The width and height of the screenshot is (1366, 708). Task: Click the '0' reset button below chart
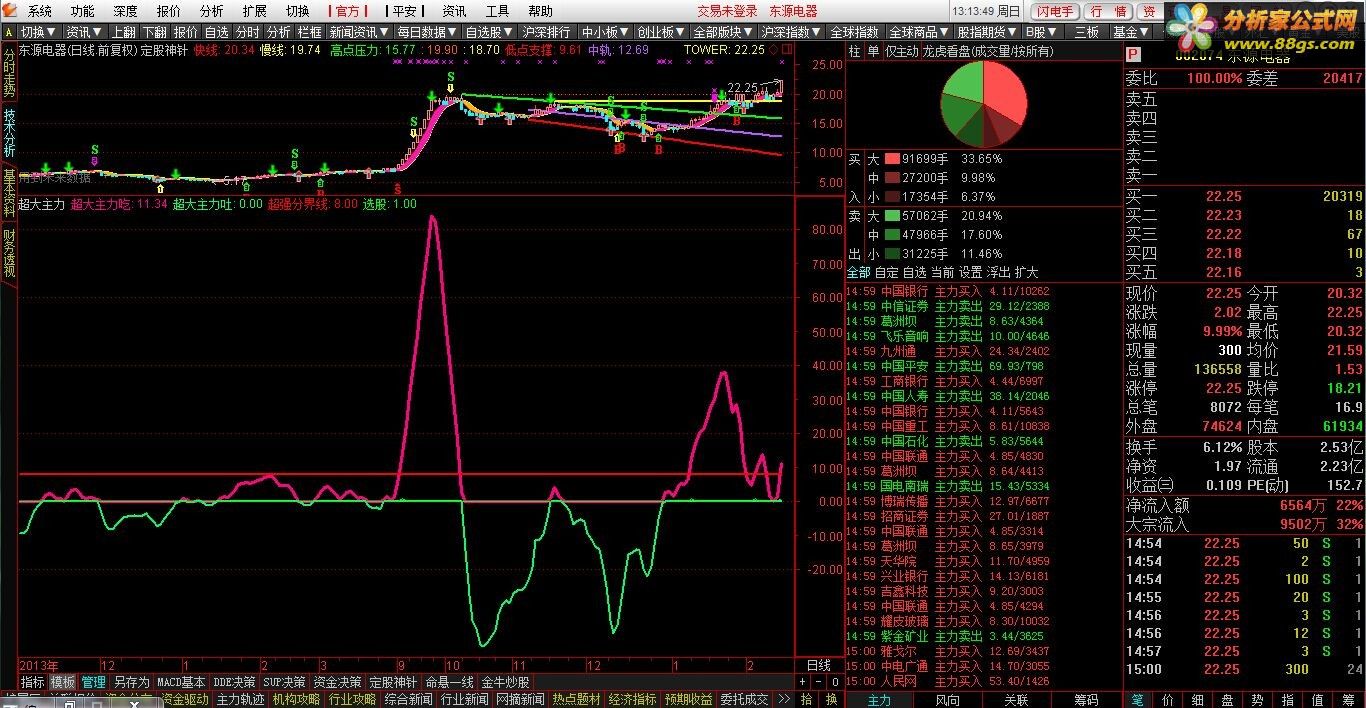coord(833,682)
